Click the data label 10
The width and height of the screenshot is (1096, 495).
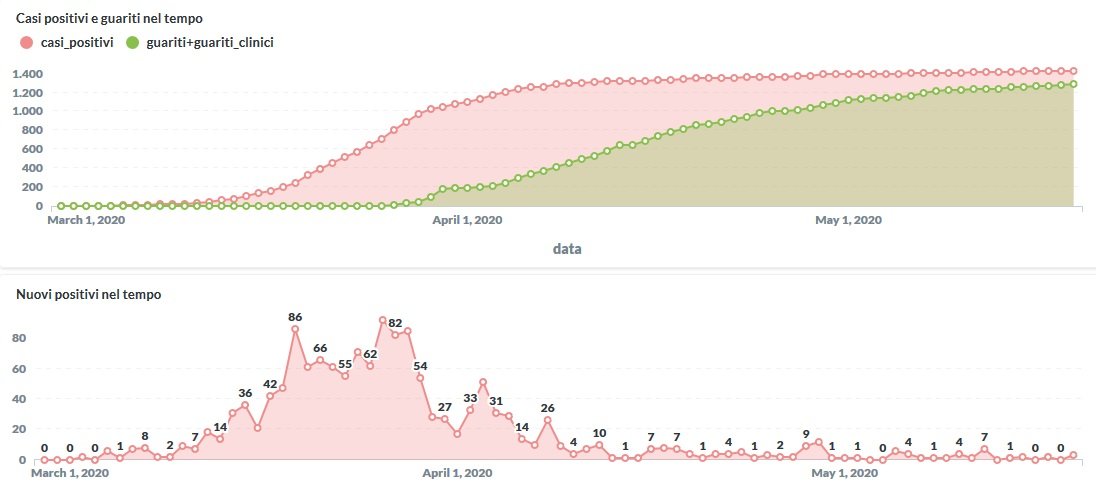599,433
